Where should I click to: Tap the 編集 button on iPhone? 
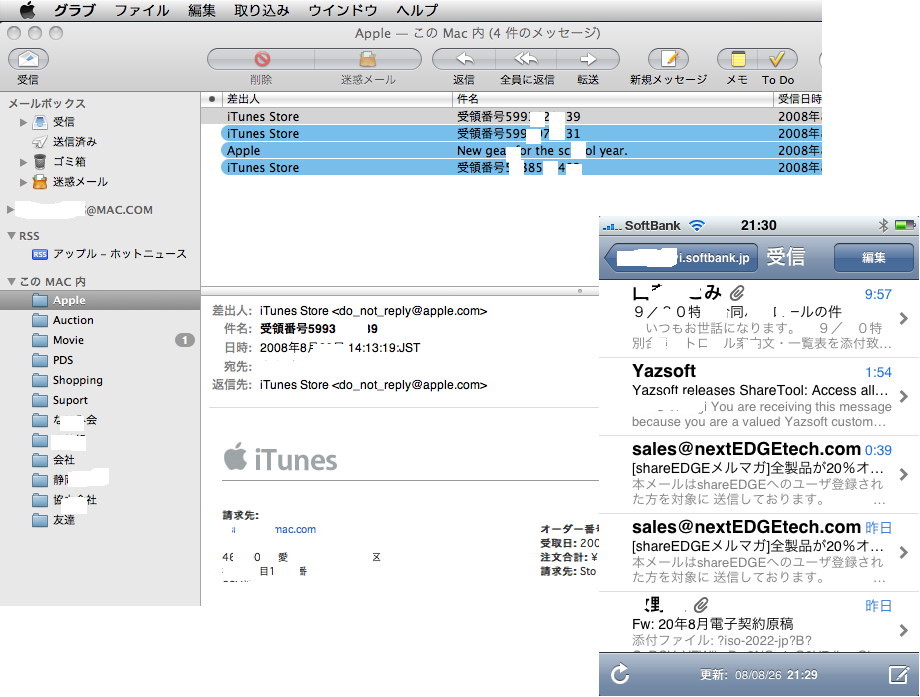point(873,257)
